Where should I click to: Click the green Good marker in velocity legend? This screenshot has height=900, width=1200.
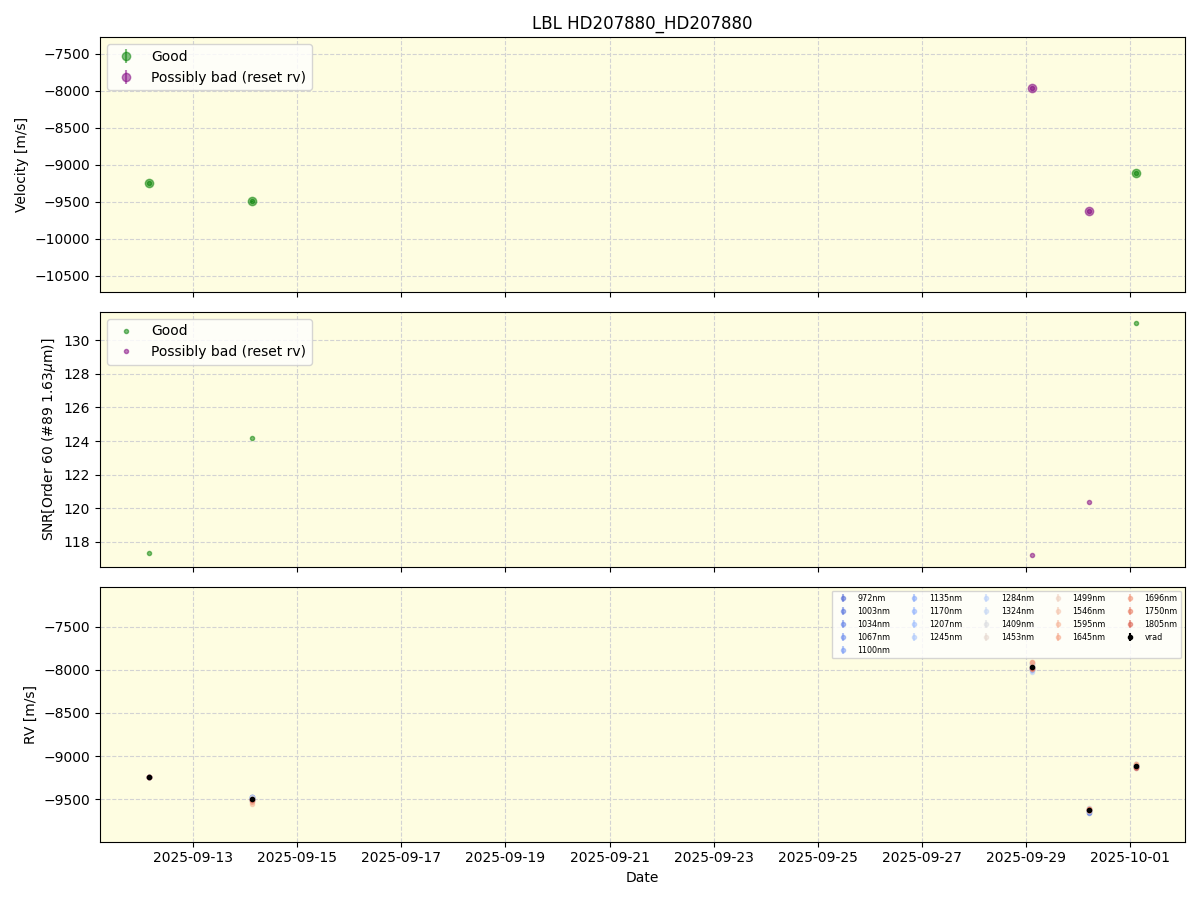coord(126,57)
